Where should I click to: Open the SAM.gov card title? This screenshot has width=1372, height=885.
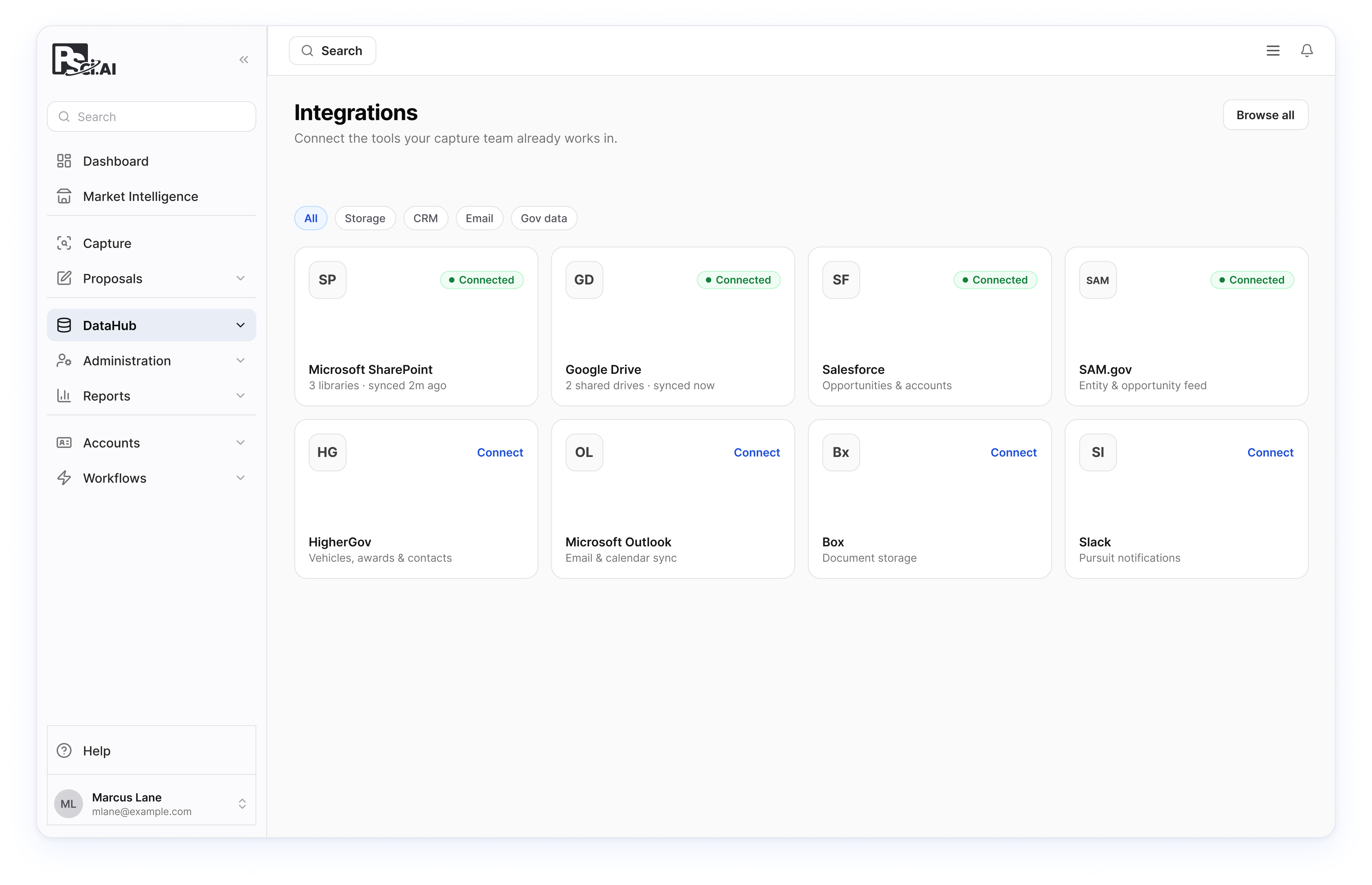click(1105, 370)
